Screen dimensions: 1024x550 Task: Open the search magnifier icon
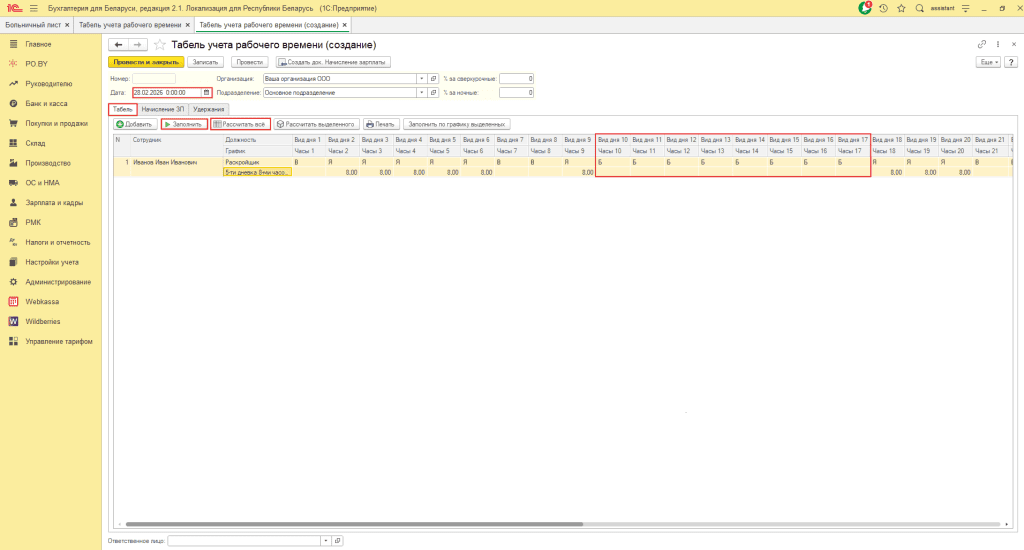(x=919, y=8)
